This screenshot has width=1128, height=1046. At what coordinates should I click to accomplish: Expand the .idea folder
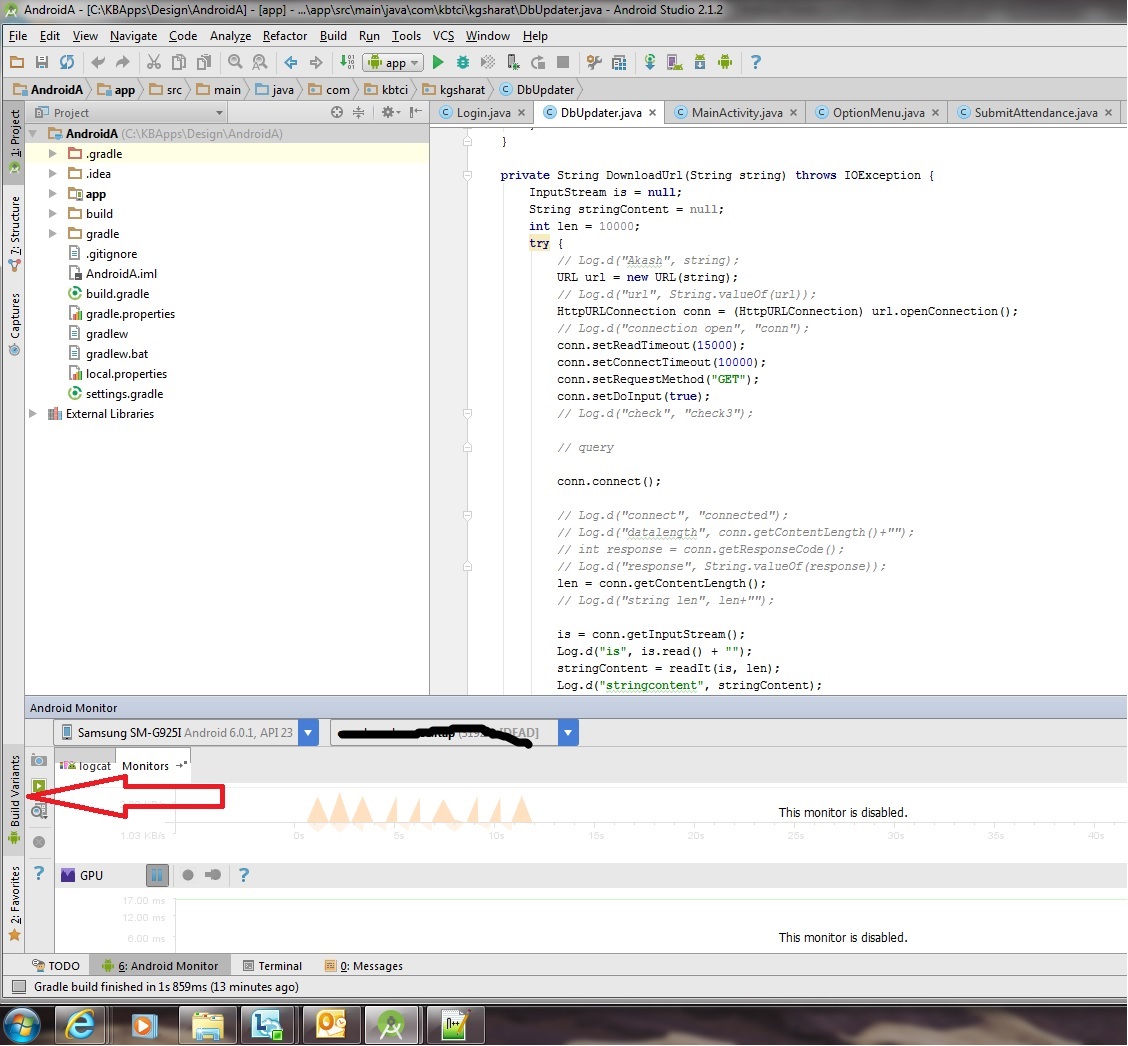(53, 173)
